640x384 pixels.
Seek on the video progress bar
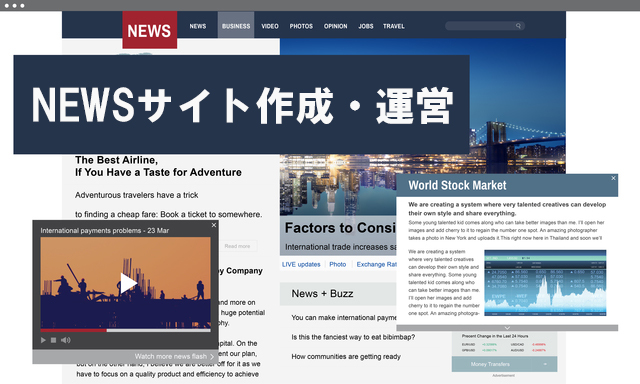point(126,330)
